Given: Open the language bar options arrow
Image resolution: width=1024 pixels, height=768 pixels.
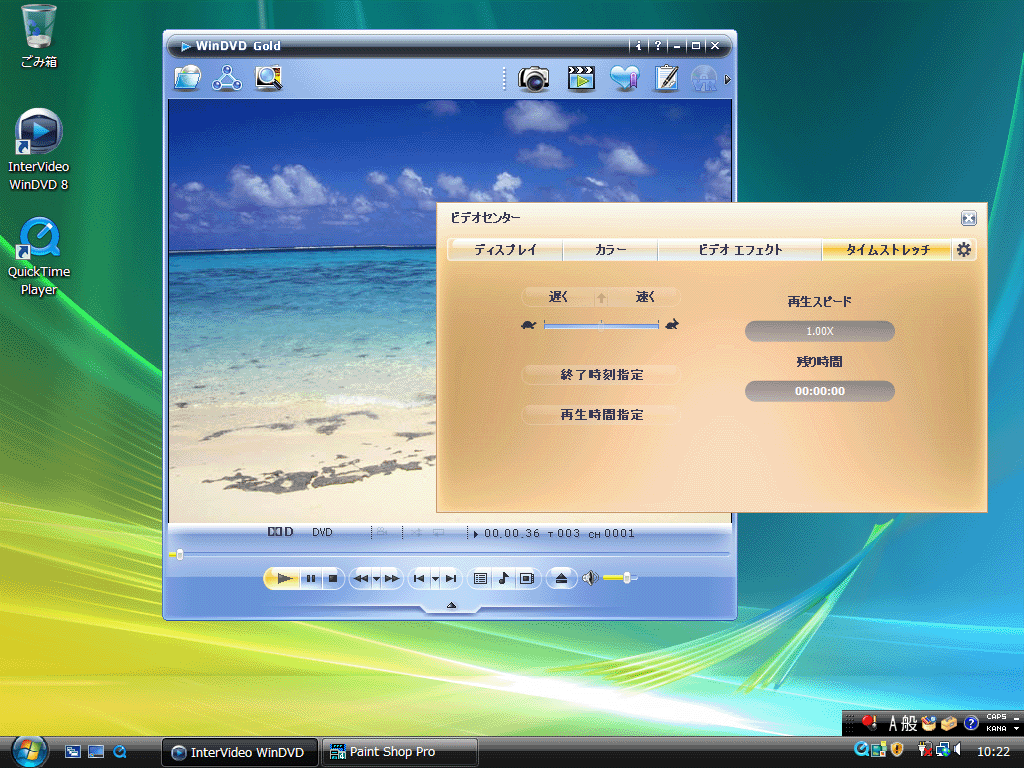Looking at the screenshot, I should [x=1016, y=728].
